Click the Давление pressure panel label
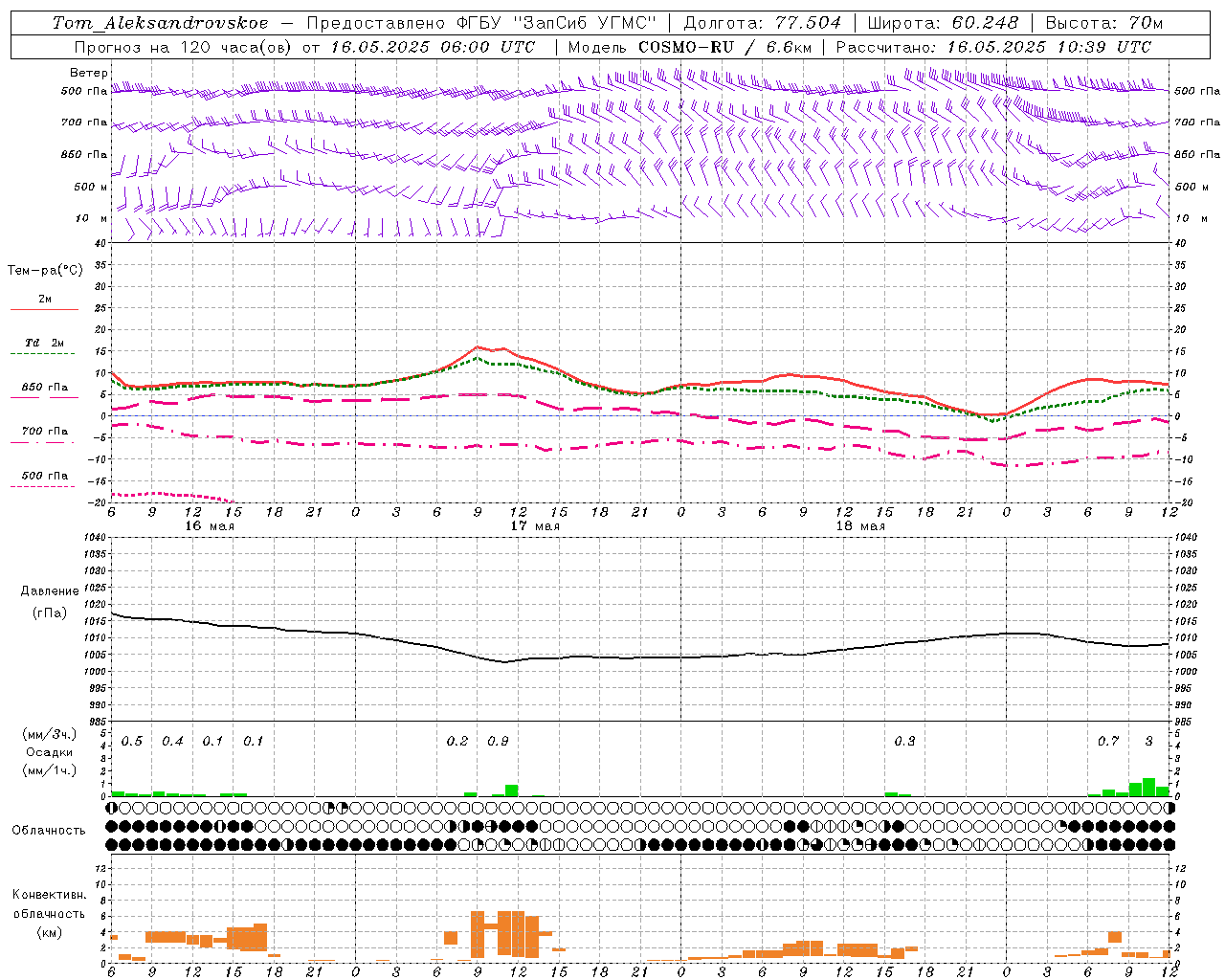Viewport: 1225px width, 980px height. 50,591
